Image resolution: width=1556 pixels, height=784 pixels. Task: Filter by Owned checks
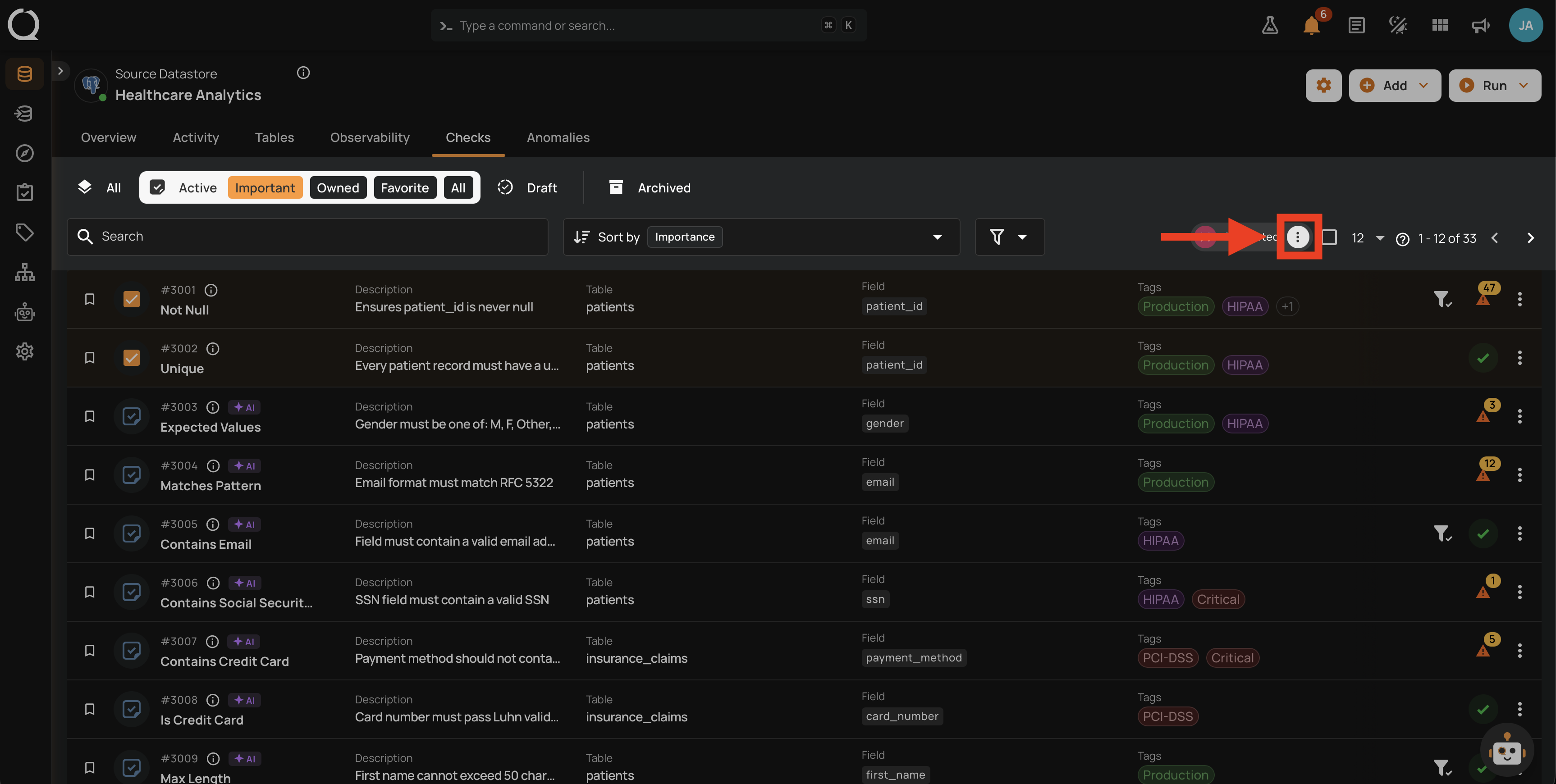[x=338, y=187]
